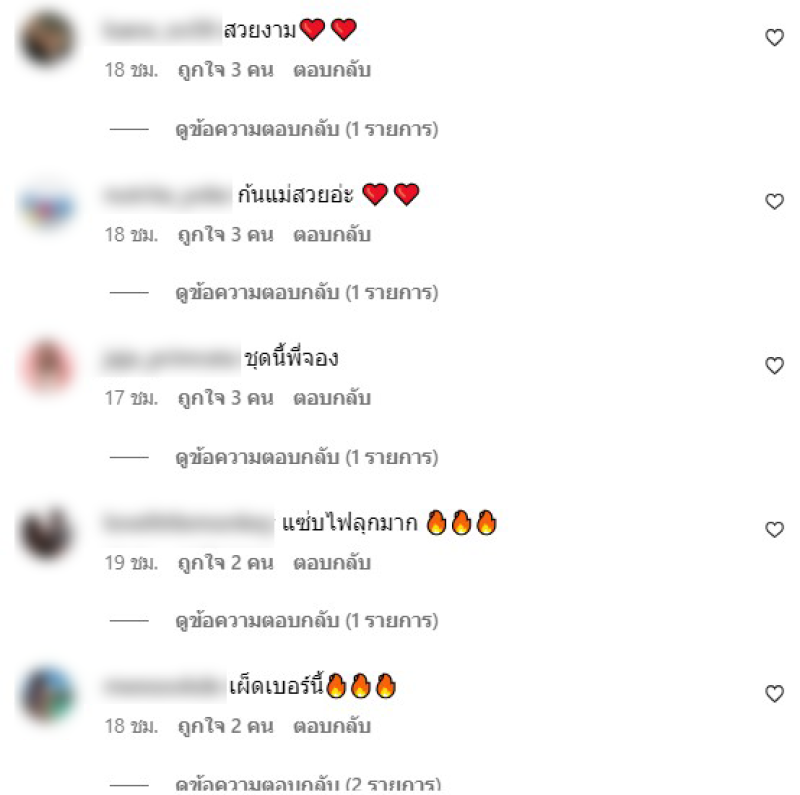Open profile picture of ชุดนี้พี่จอง commenter
Screen dimensions: 800x795
pyautogui.click(x=47, y=366)
